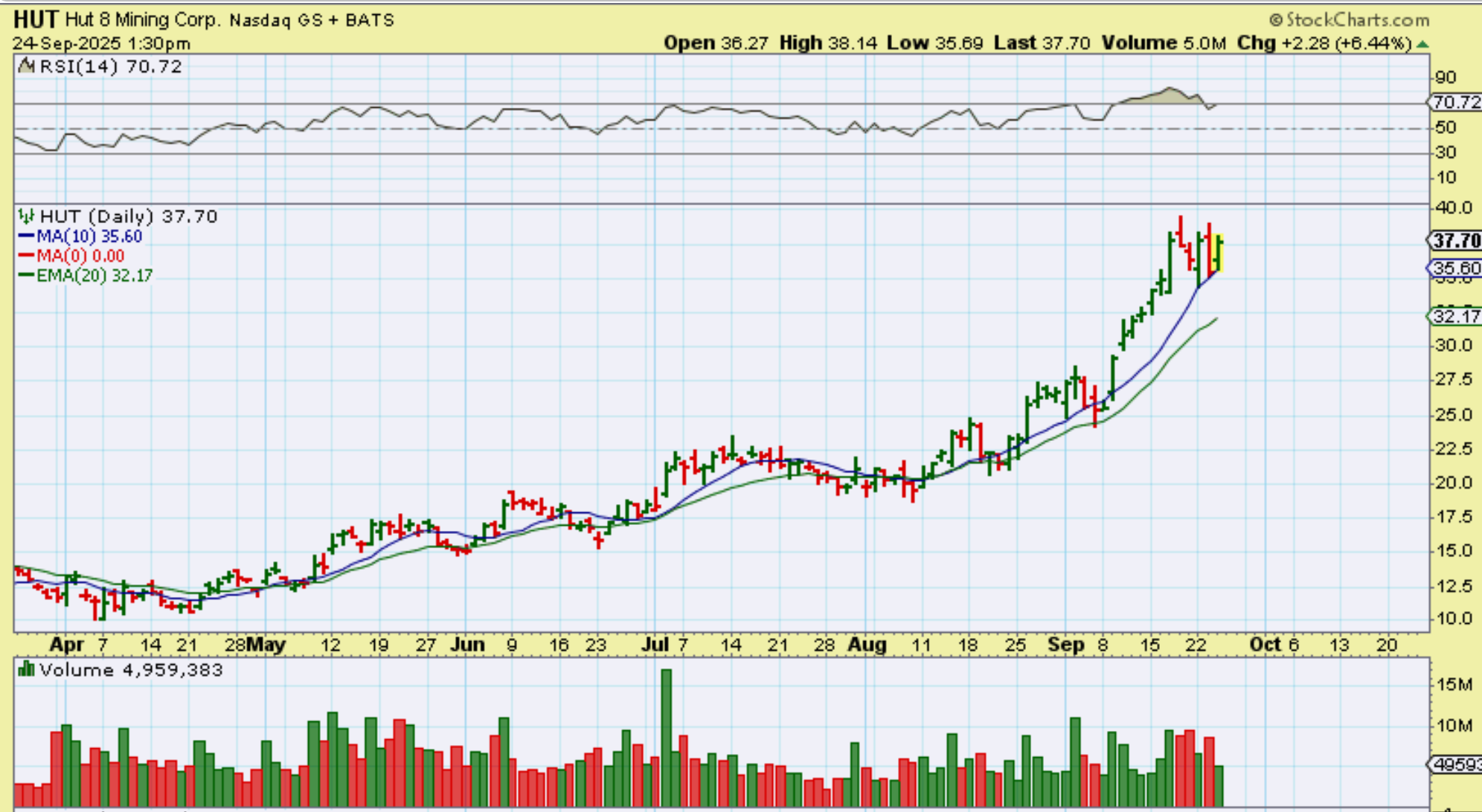Click the Hut 8 Mining Corp. company name
Screen dimensions: 1482x812
[x=143, y=20]
